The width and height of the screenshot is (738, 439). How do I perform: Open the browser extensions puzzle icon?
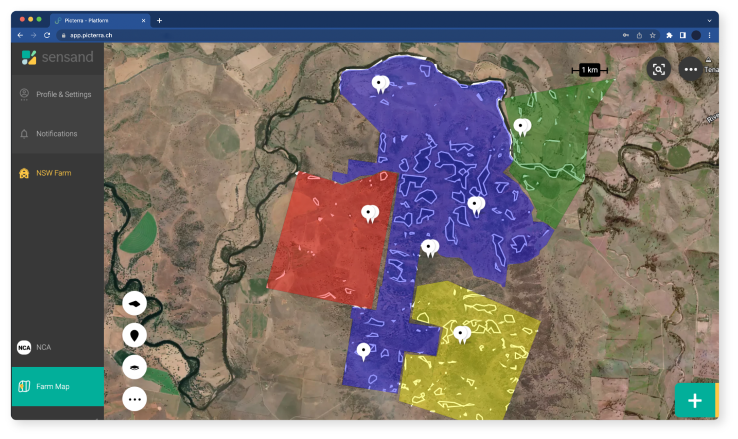tap(669, 35)
